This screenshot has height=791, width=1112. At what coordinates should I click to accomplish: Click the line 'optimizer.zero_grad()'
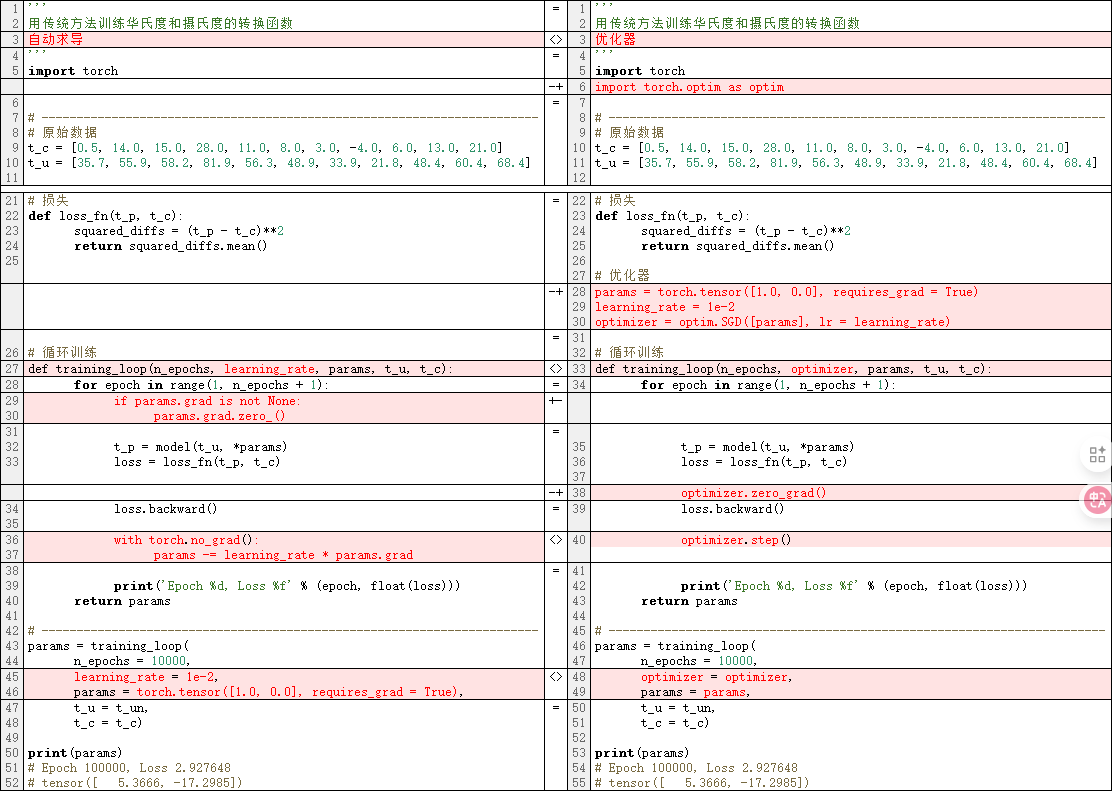(753, 493)
